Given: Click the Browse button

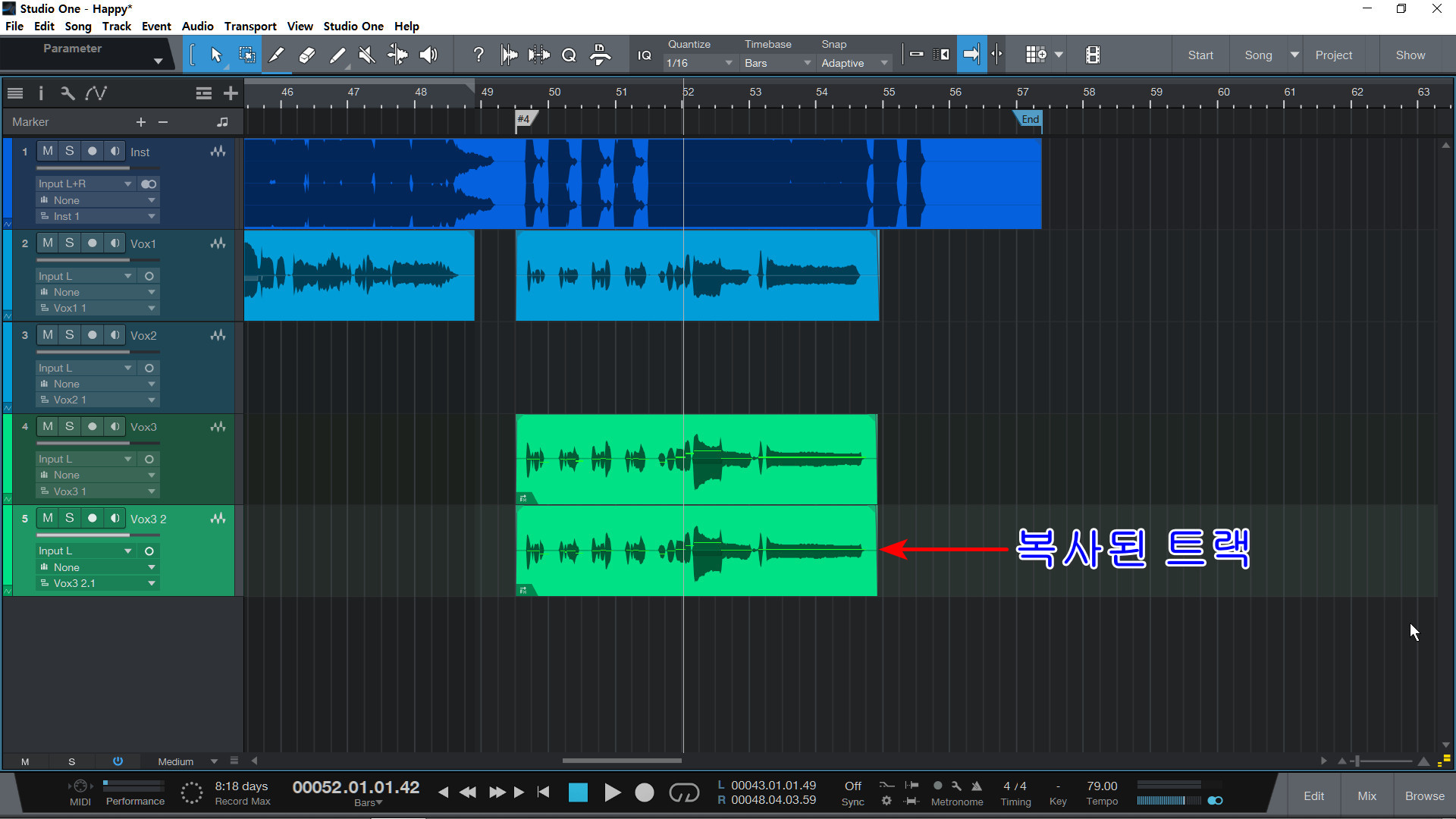Looking at the screenshot, I should 1424,795.
